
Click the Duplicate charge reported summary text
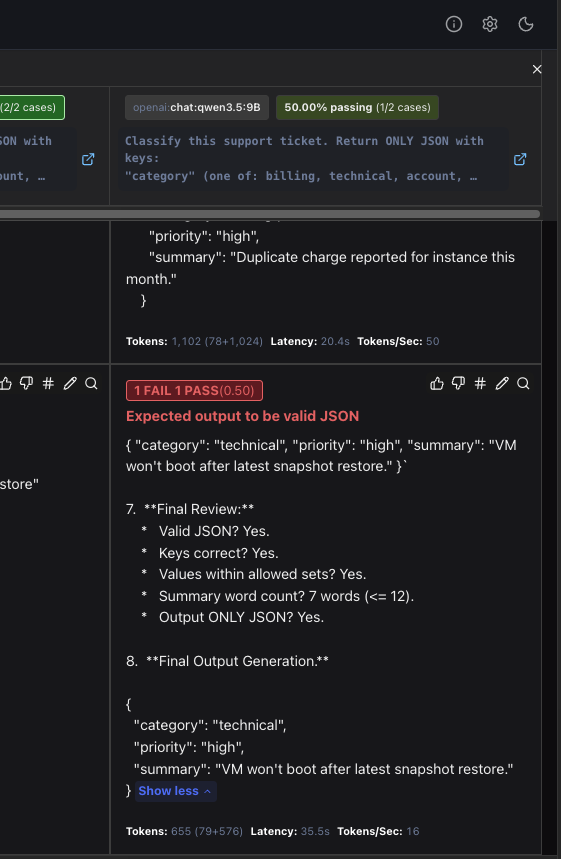pyautogui.click(x=320, y=268)
